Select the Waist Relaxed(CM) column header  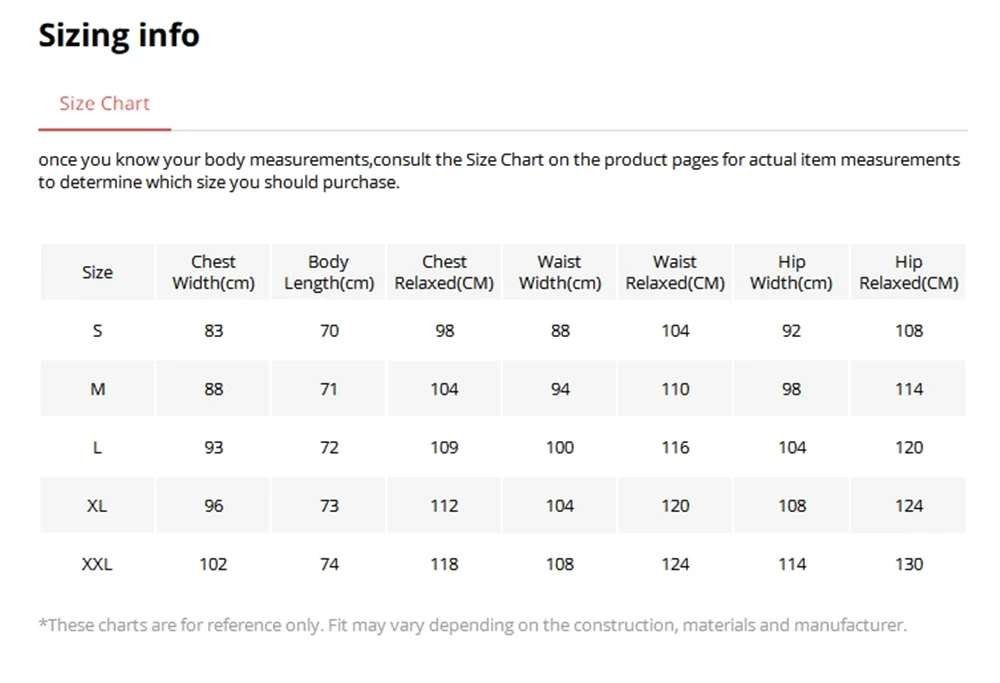pyautogui.click(x=675, y=272)
